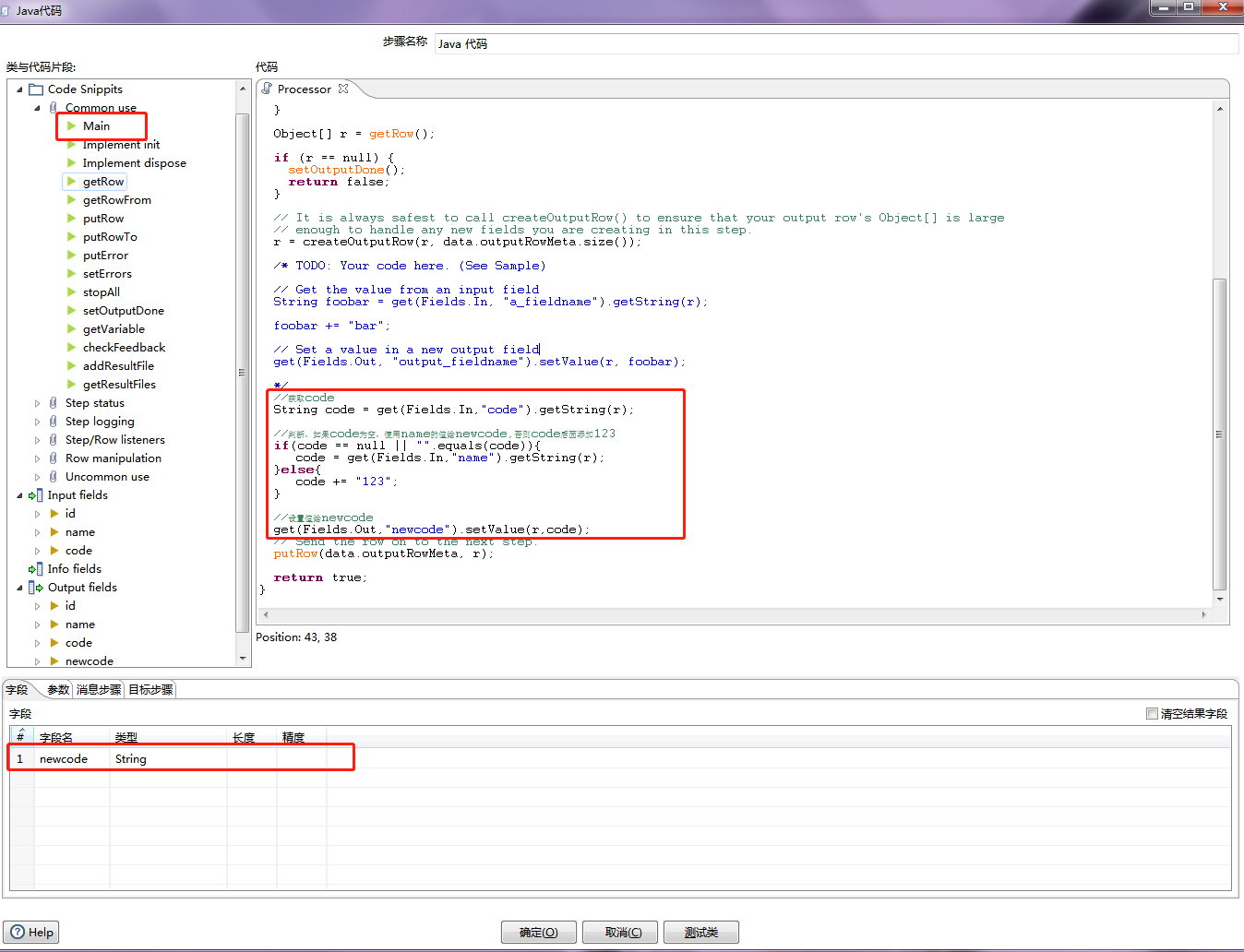Click the arrow icon beside stopAll
Viewport: 1244px width, 952px height.
pyautogui.click(x=72, y=292)
